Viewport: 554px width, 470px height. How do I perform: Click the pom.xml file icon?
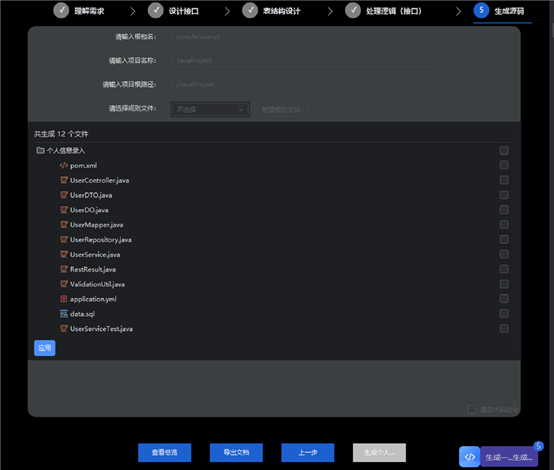[64, 165]
